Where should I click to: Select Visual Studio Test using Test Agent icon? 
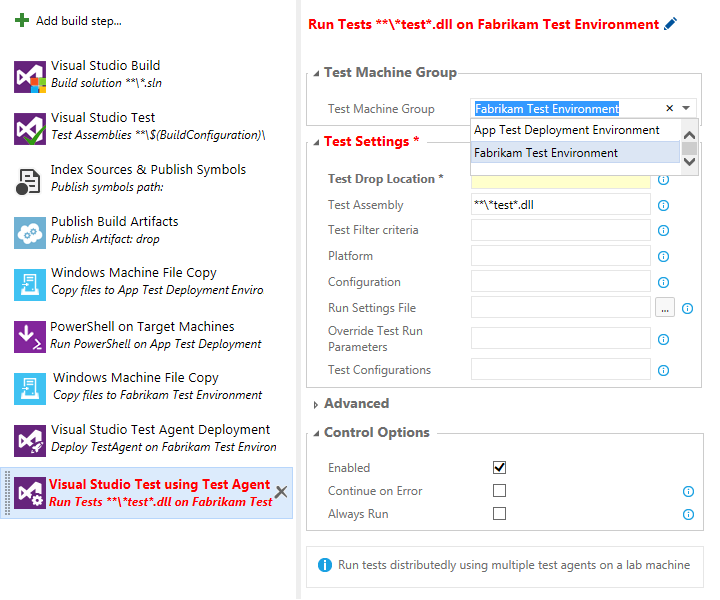pos(30,493)
